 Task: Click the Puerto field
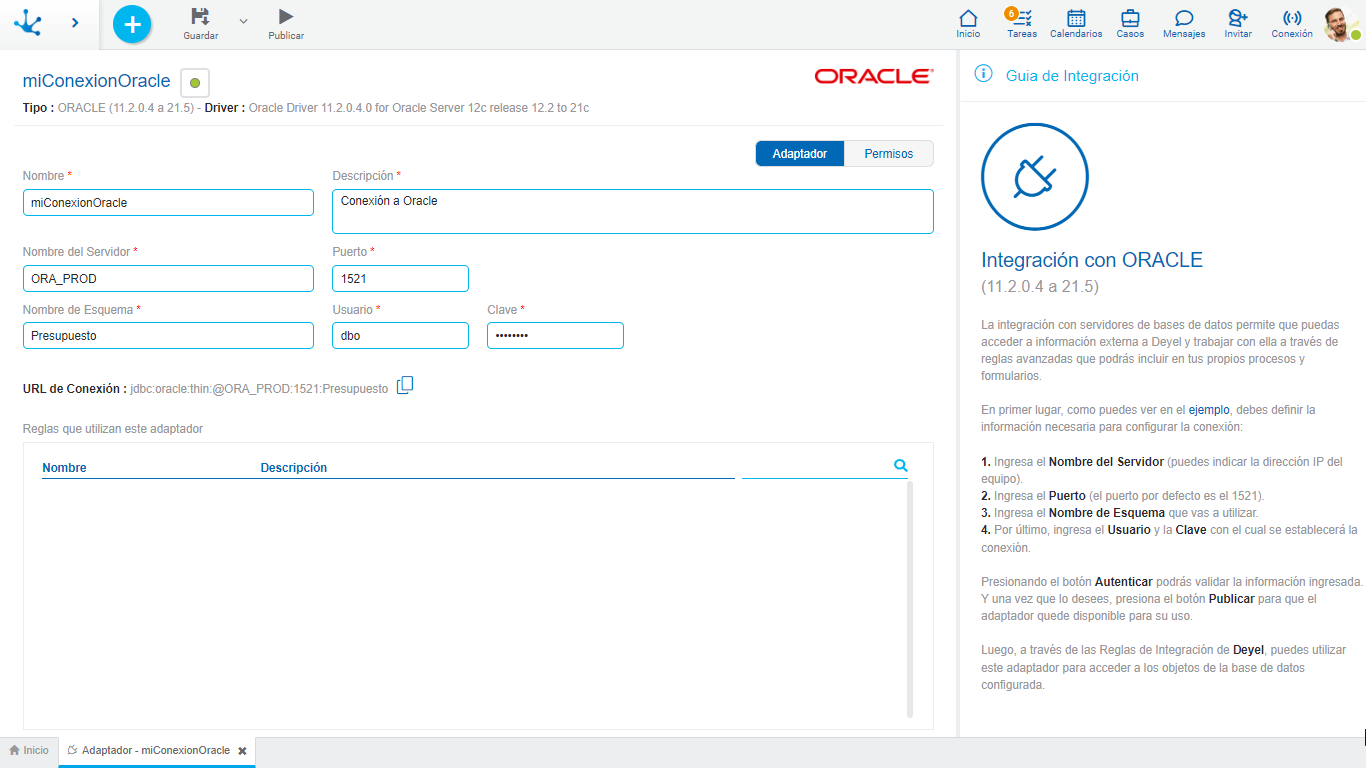tap(400, 278)
